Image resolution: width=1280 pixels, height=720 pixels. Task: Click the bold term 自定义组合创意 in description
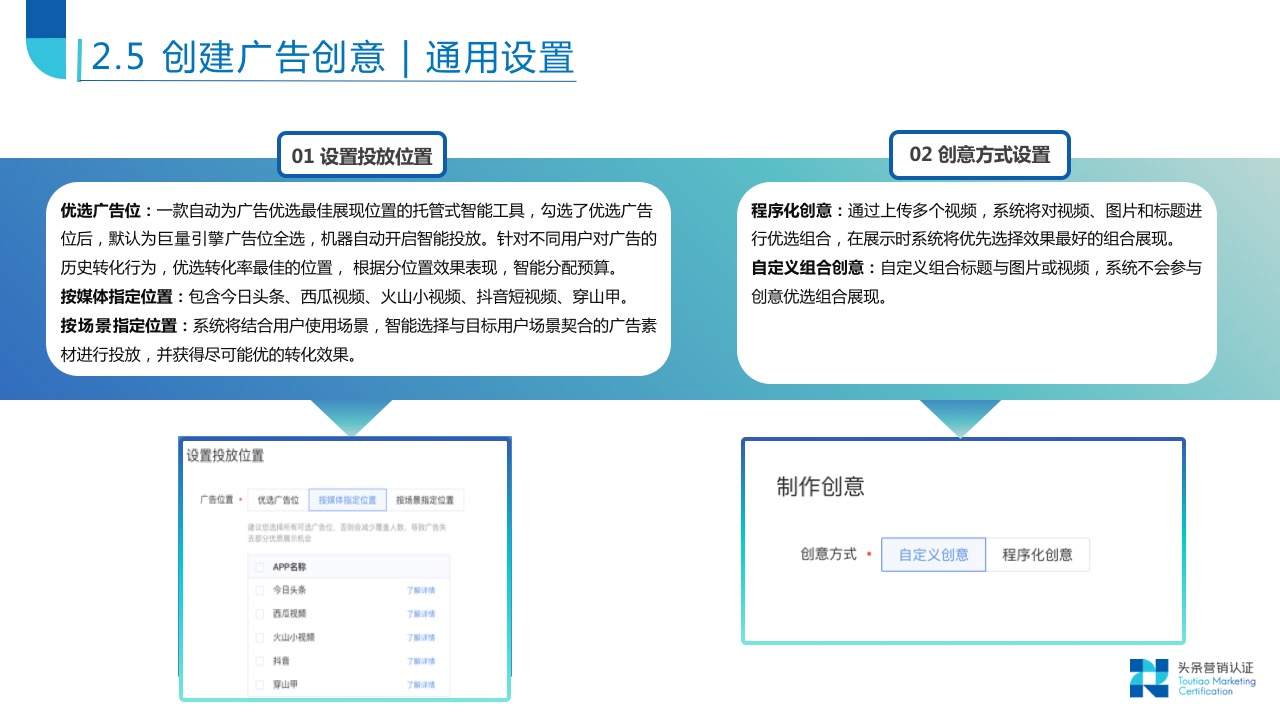(x=808, y=268)
